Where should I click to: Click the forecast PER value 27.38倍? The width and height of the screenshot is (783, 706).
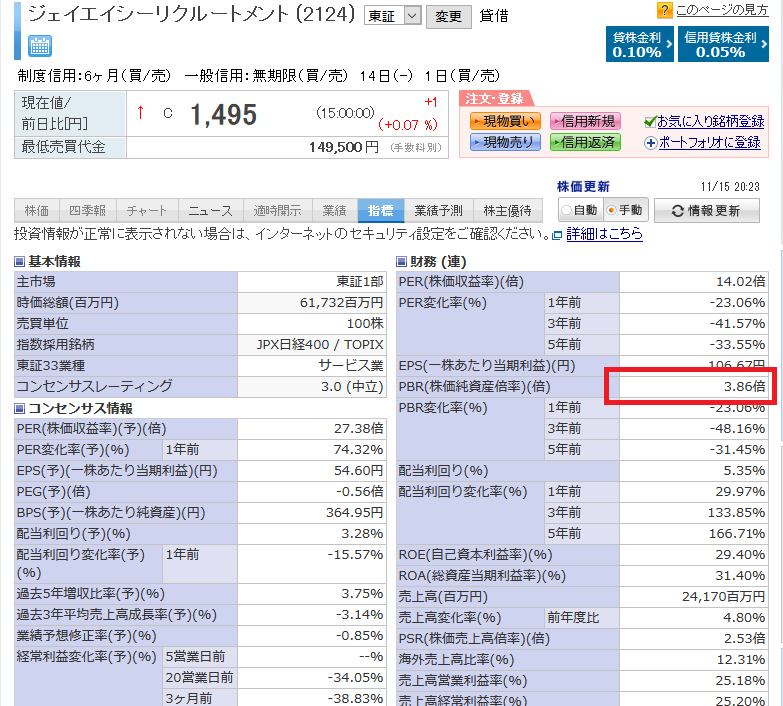click(359, 428)
